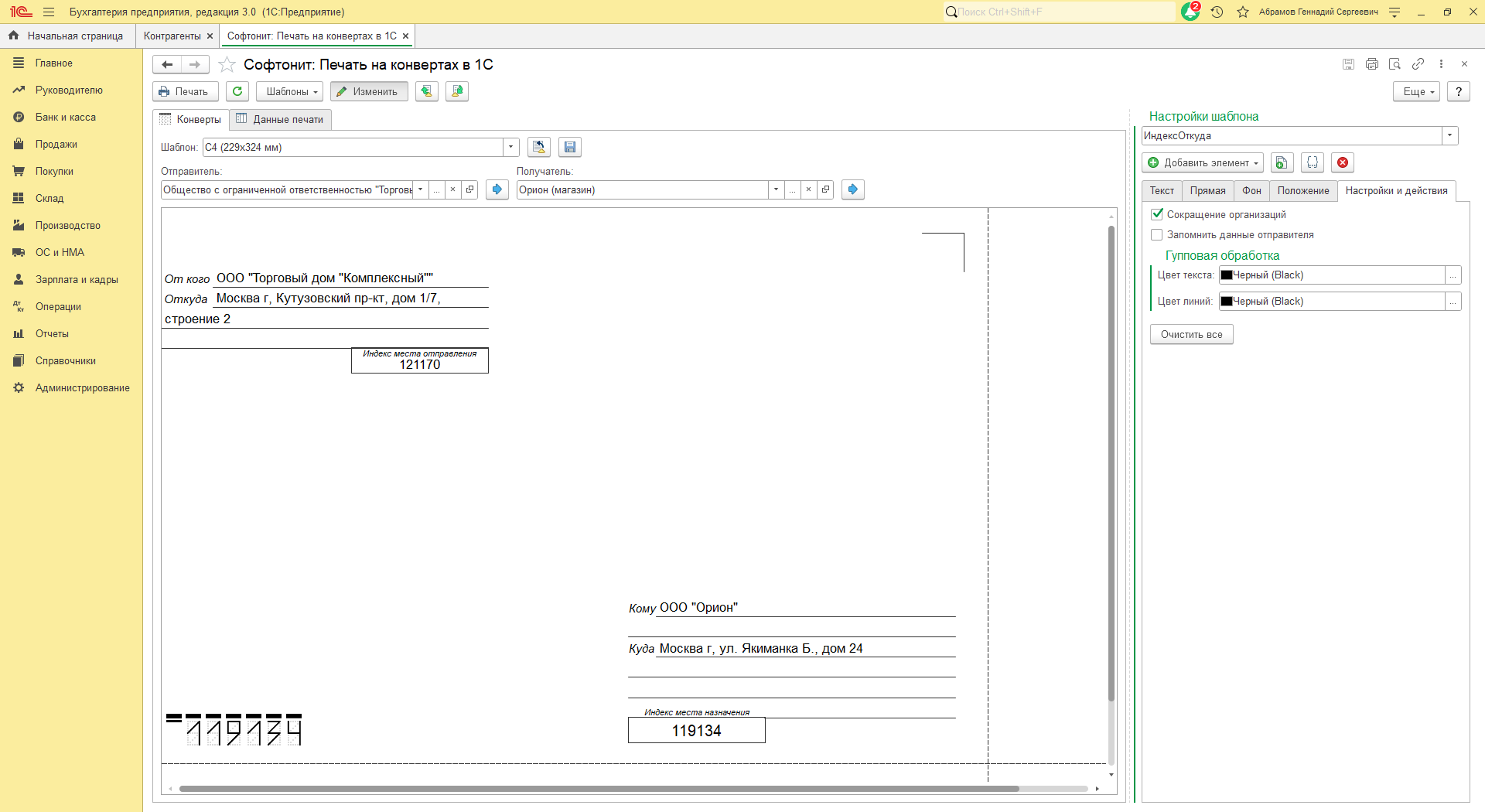Switch to the Данные печати tab
Viewport: 1485px width, 812px height.
[280, 119]
